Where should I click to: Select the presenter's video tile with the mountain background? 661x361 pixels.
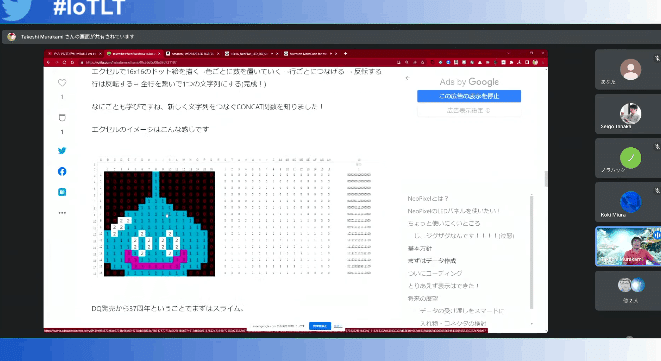click(628, 247)
